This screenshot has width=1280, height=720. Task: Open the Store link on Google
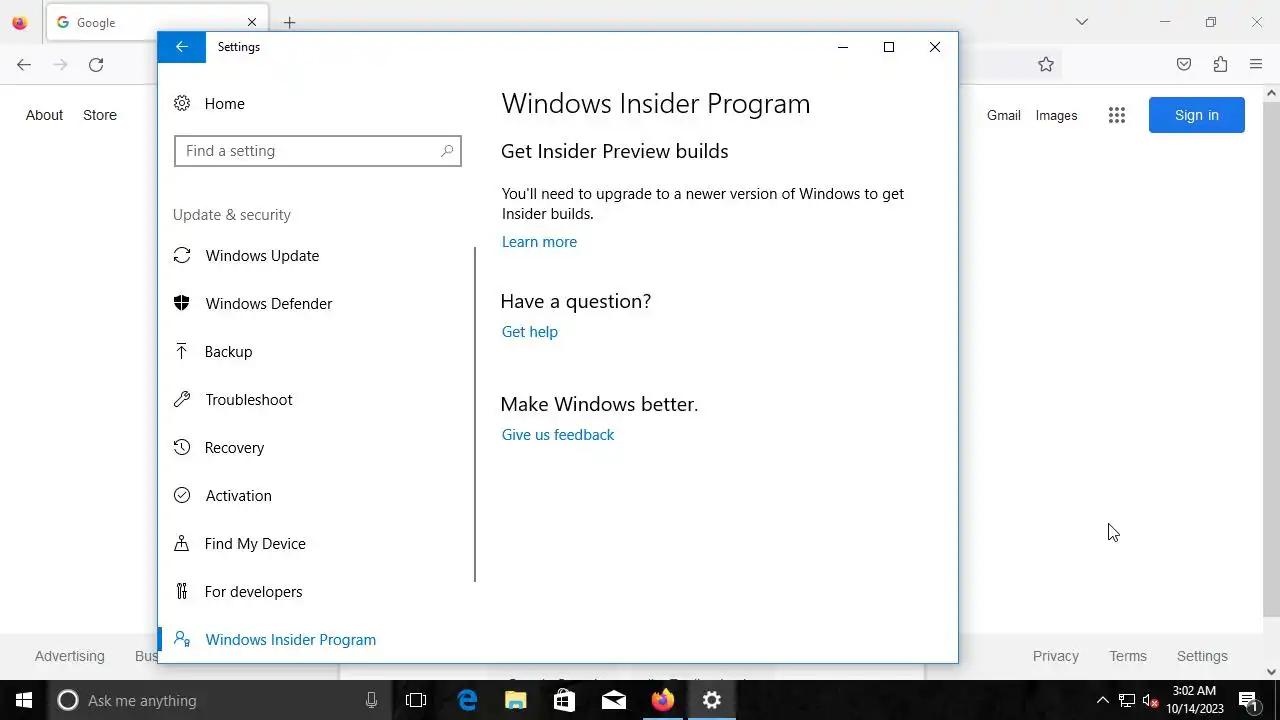coord(100,115)
